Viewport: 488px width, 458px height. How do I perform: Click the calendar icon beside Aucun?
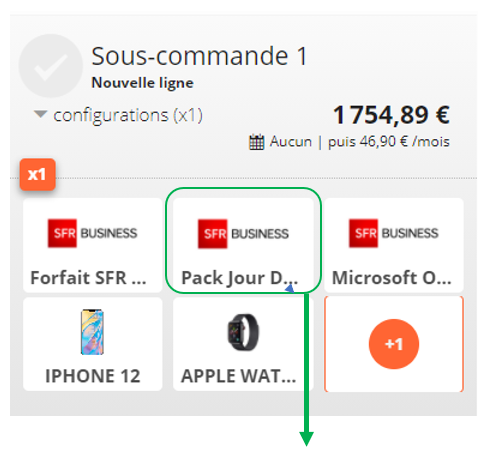coord(257,142)
